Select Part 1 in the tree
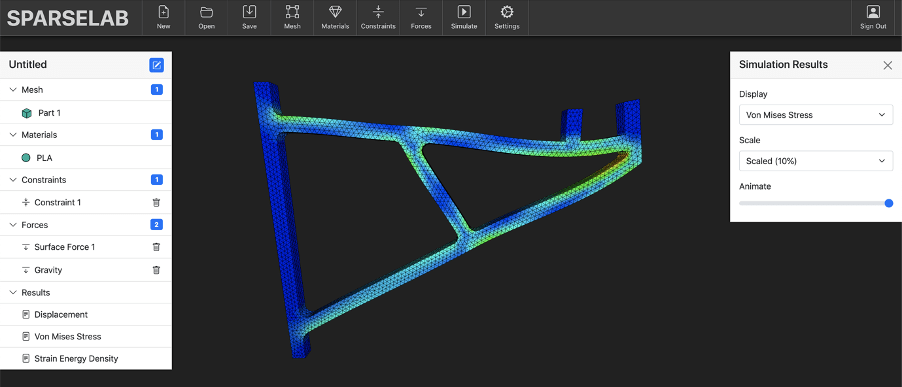 point(86,113)
